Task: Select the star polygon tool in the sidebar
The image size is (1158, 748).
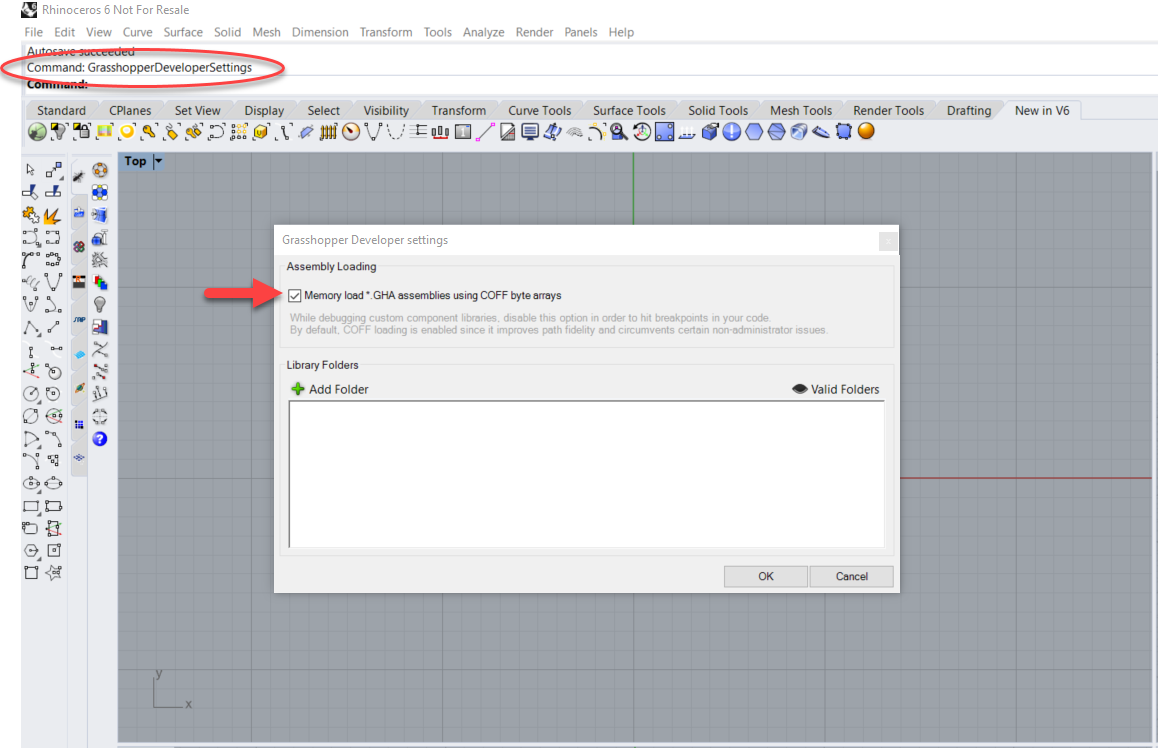Action: click(x=53, y=573)
